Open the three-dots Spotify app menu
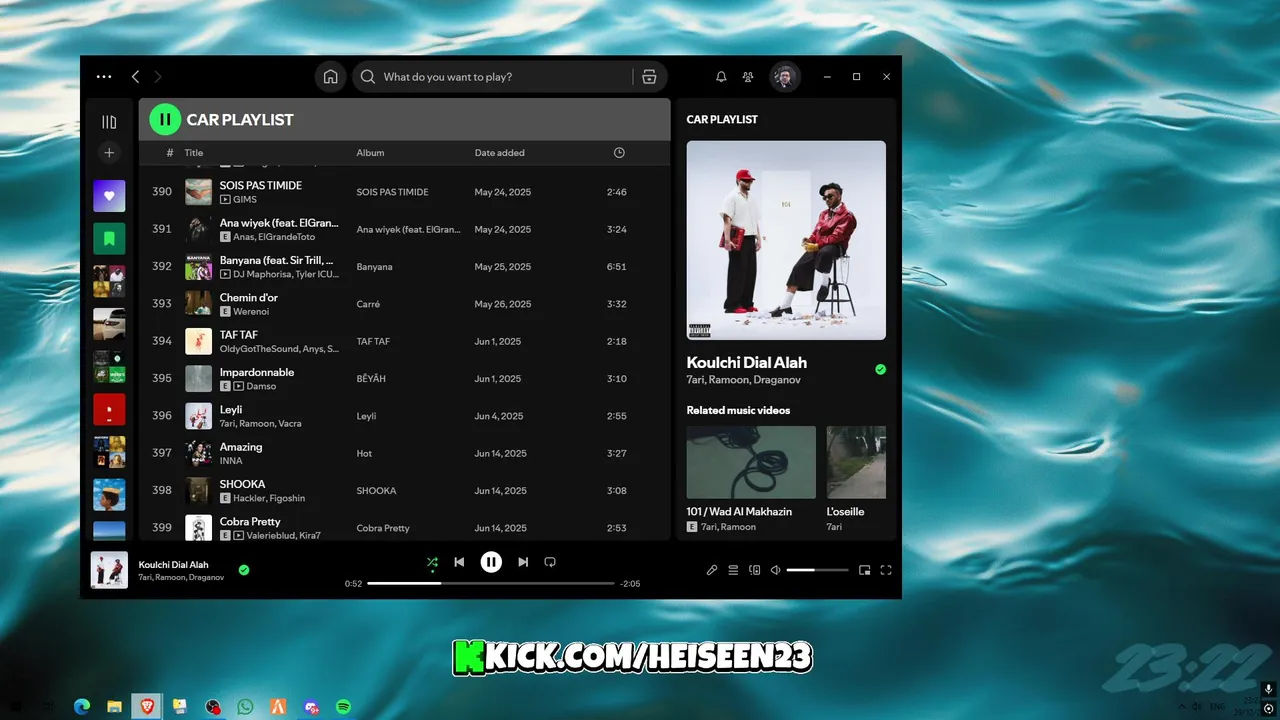Image resolution: width=1280 pixels, height=720 pixels. click(104, 76)
